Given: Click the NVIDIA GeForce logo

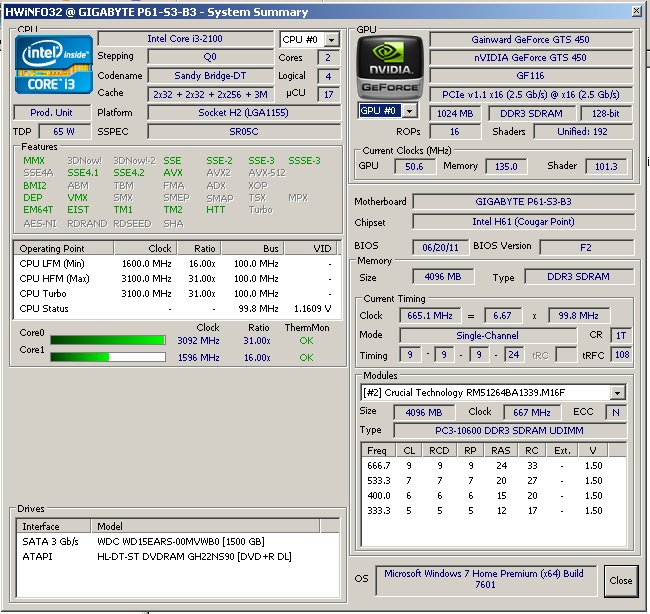Looking at the screenshot, I should click(x=390, y=65).
